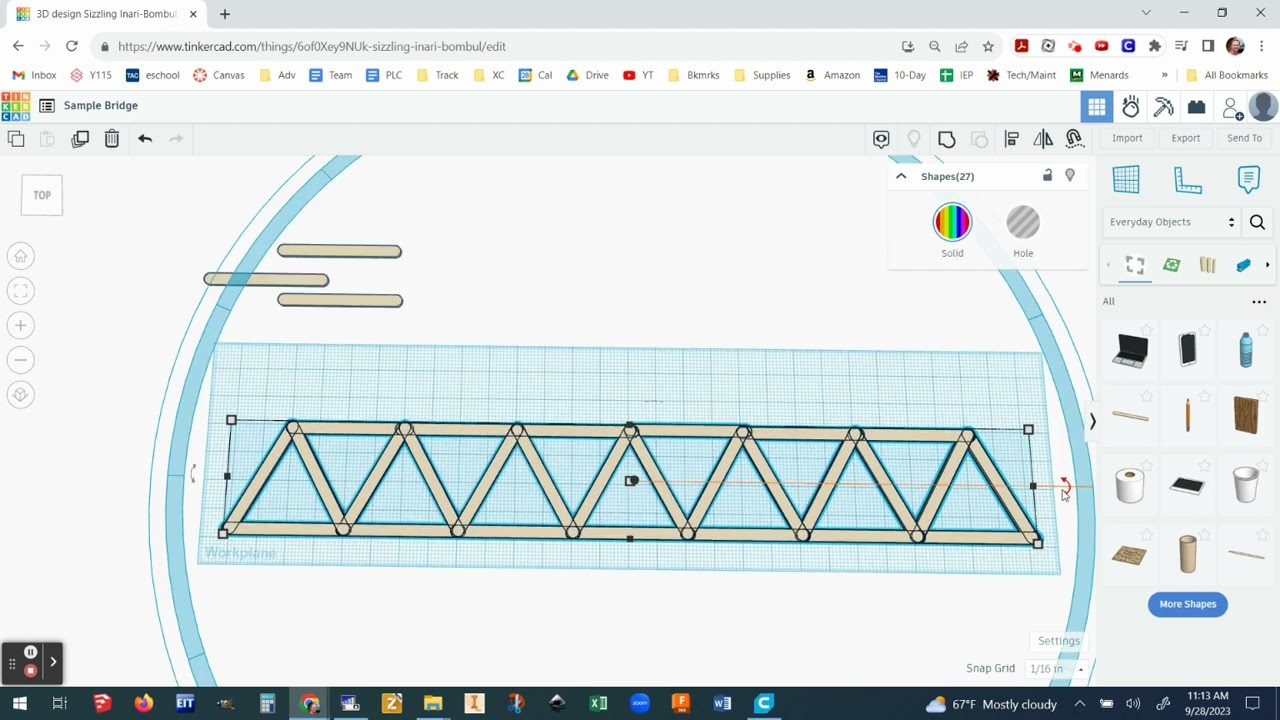
Task: Open Sim Lab physics icon
Action: [1131, 107]
